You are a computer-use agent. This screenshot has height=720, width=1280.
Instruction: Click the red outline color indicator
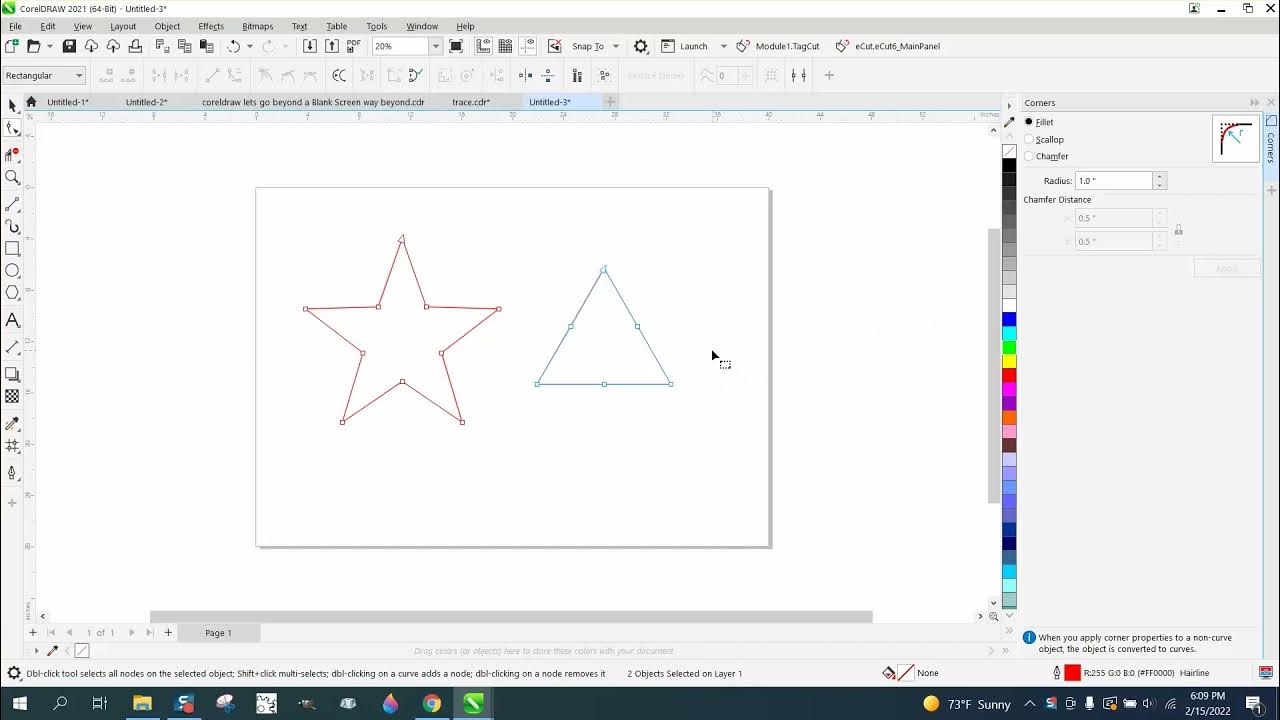point(1072,673)
